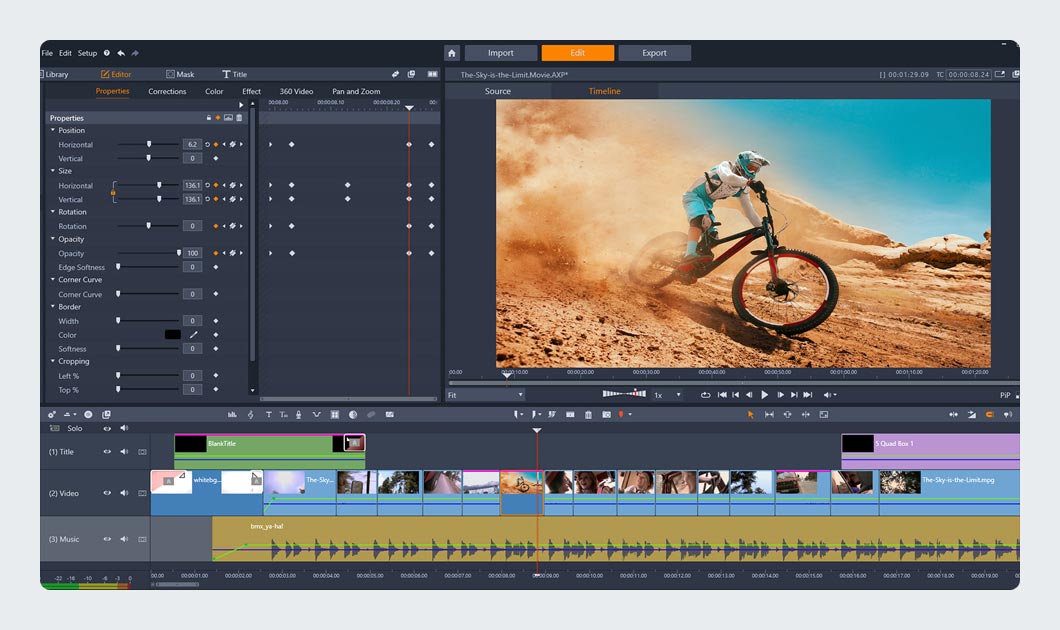The height and width of the screenshot is (630, 1060).
Task: Switch to the Corrections tab
Action: point(167,91)
